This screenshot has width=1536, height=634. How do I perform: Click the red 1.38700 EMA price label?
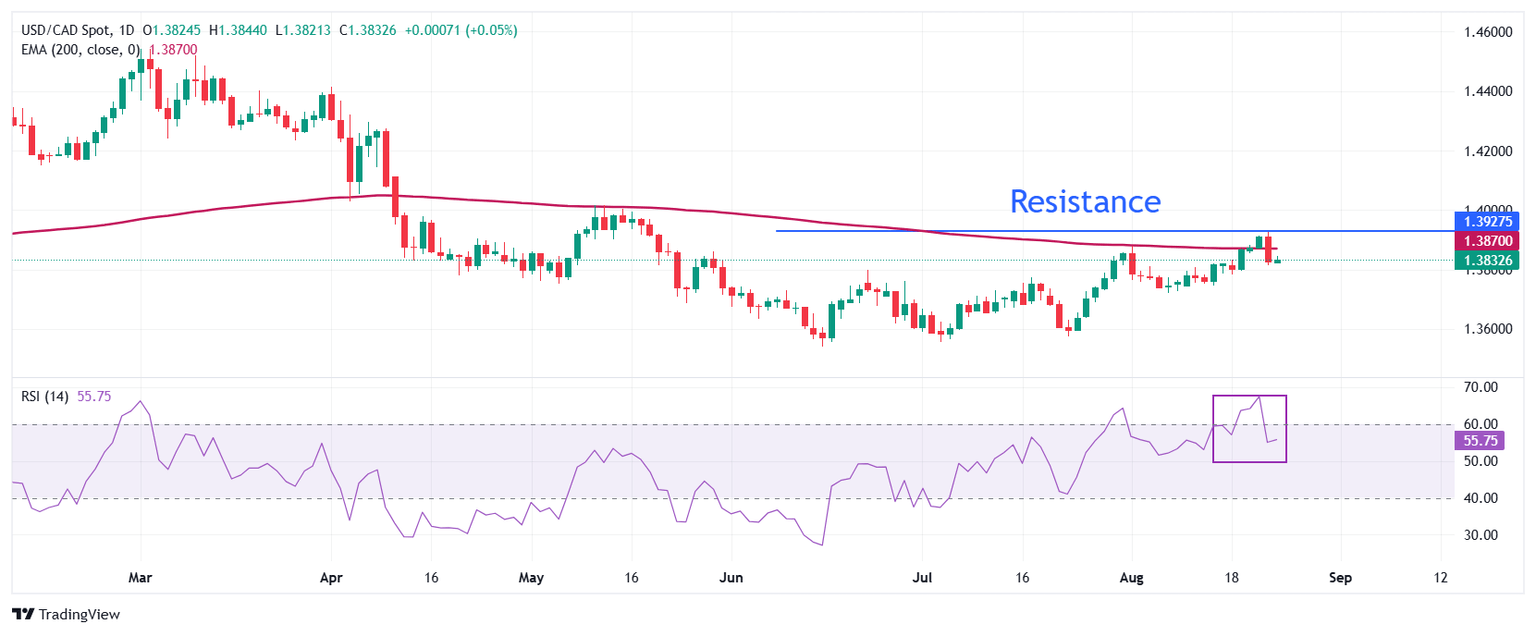pos(1486,241)
